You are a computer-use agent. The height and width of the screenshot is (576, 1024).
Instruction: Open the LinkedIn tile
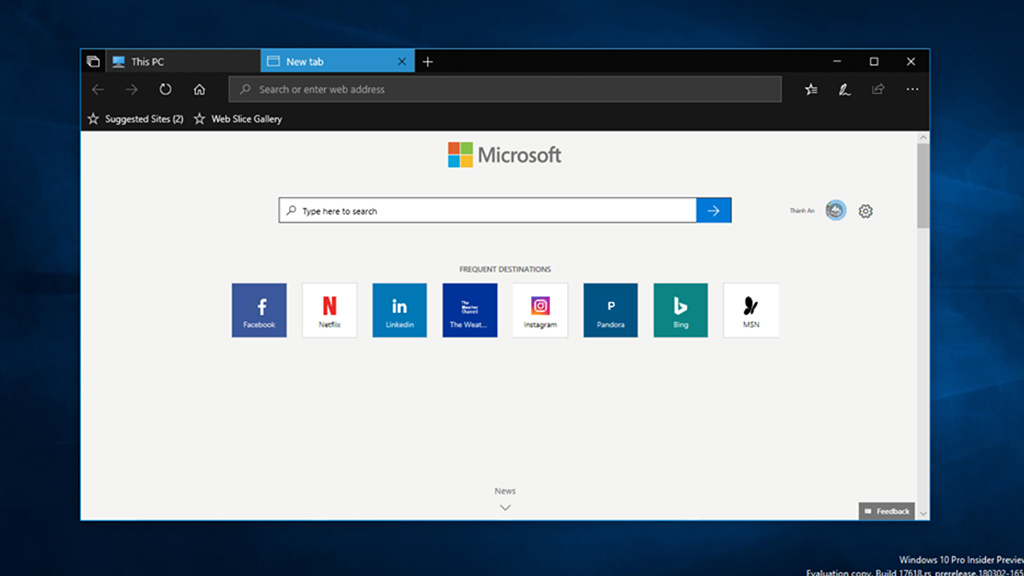400,310
